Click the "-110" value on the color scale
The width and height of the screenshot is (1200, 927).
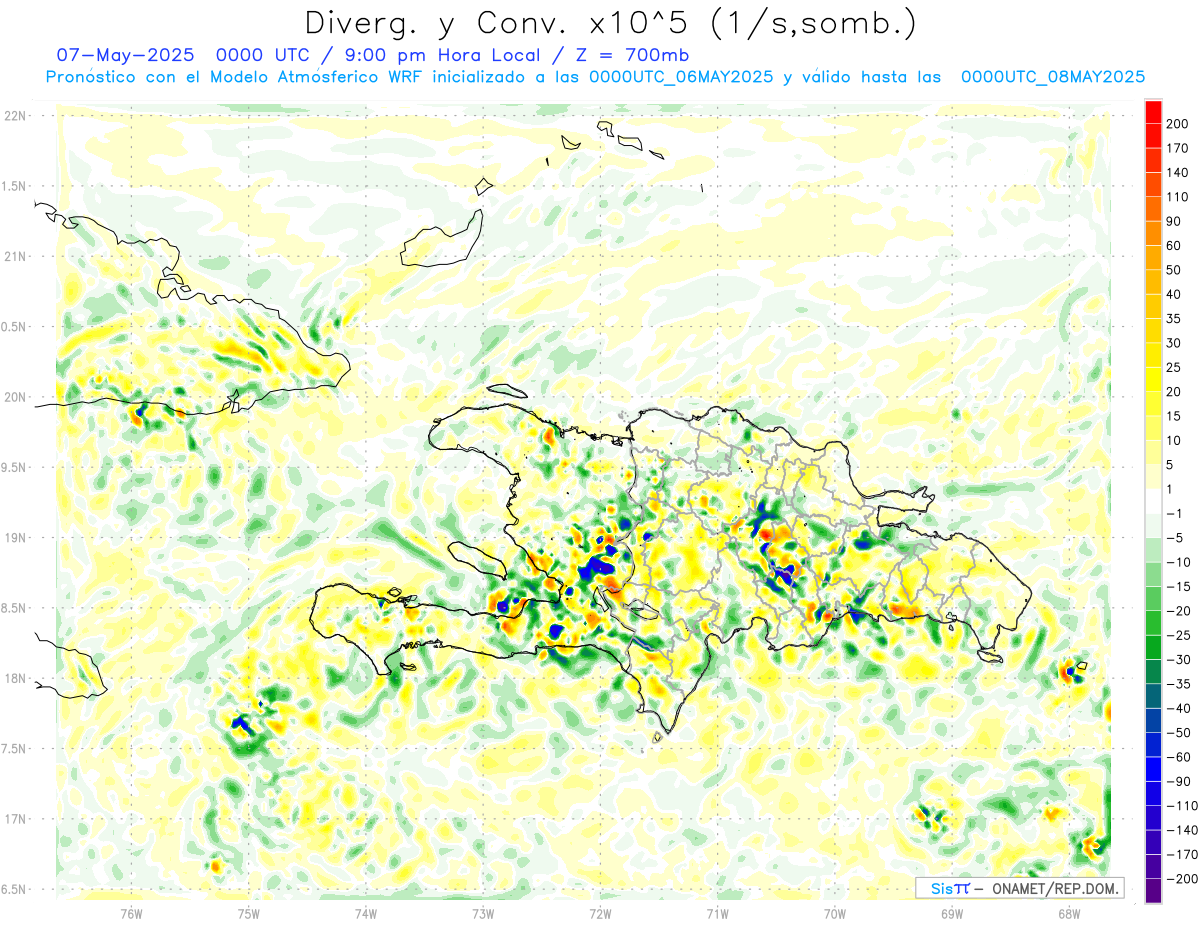[1181, 806]
